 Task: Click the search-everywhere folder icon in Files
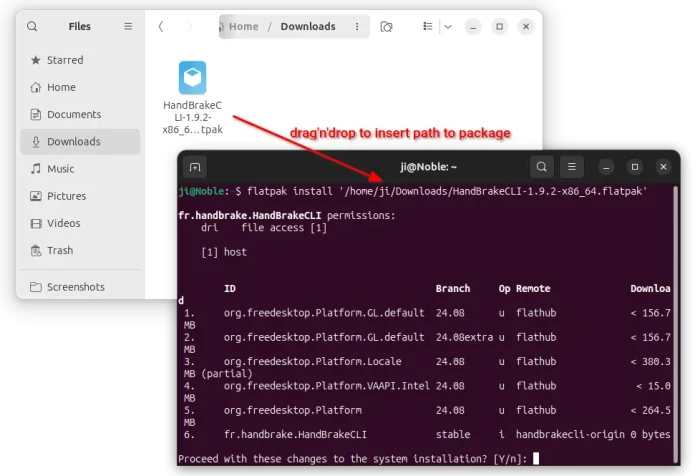coord(386,27)
